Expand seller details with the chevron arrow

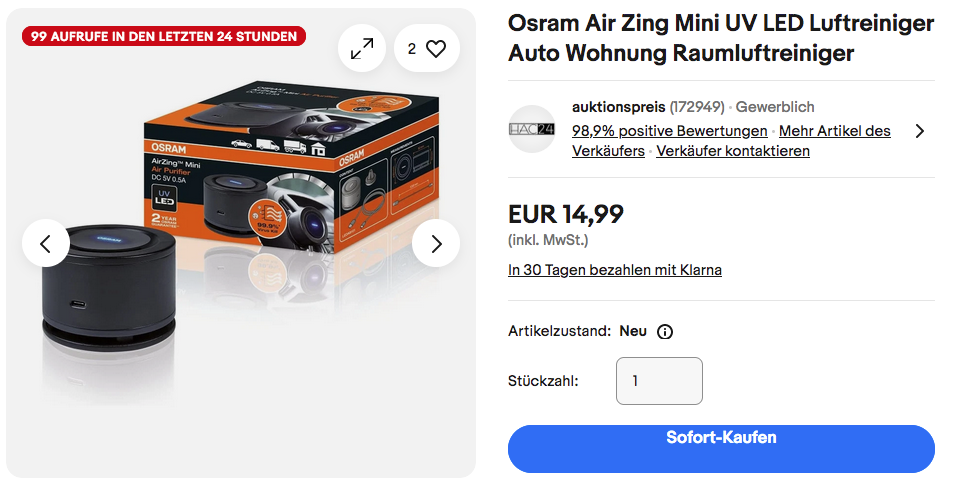[920, 131]
